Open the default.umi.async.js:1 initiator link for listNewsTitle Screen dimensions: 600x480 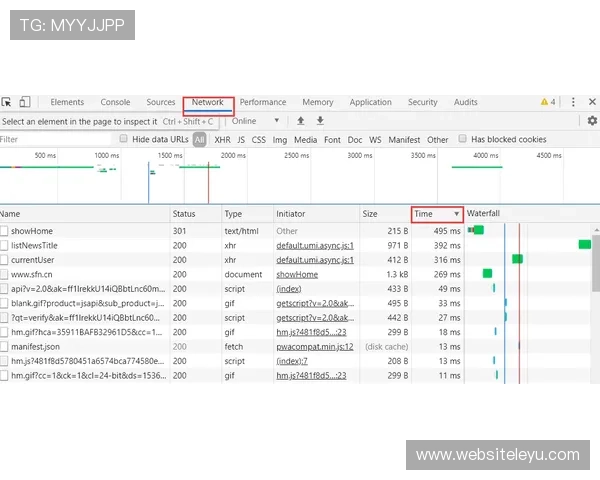[x=314, y=245]
